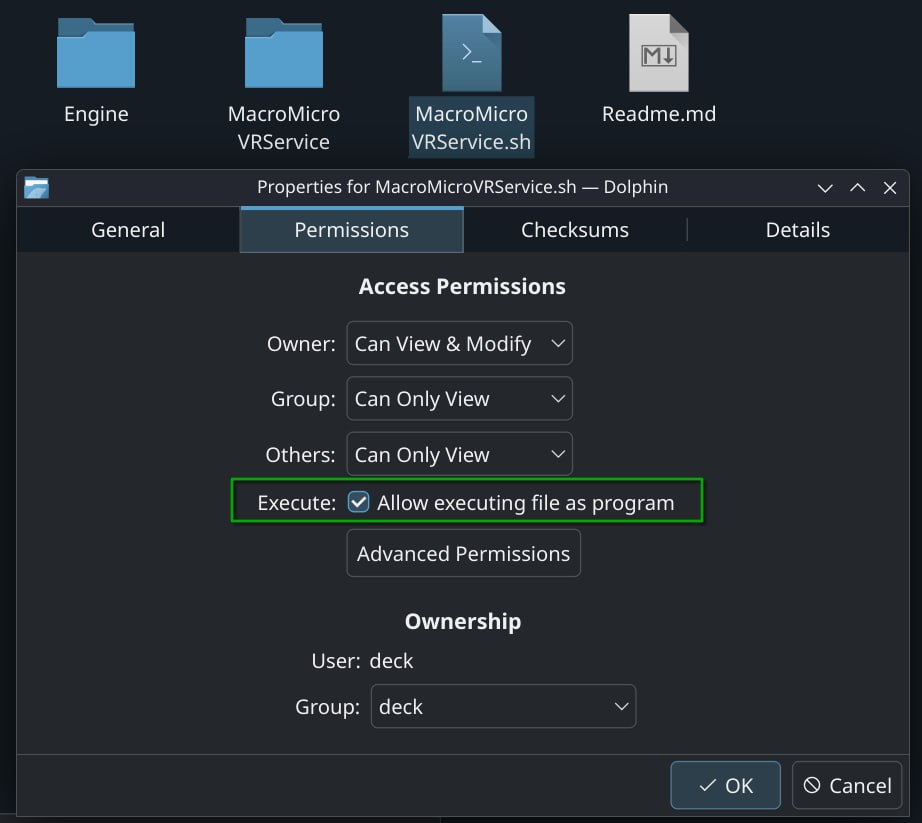This screenshot has width=922, height=823.
Task: Open the ownership Group deck dropdown
Action: tap(503, 706)
